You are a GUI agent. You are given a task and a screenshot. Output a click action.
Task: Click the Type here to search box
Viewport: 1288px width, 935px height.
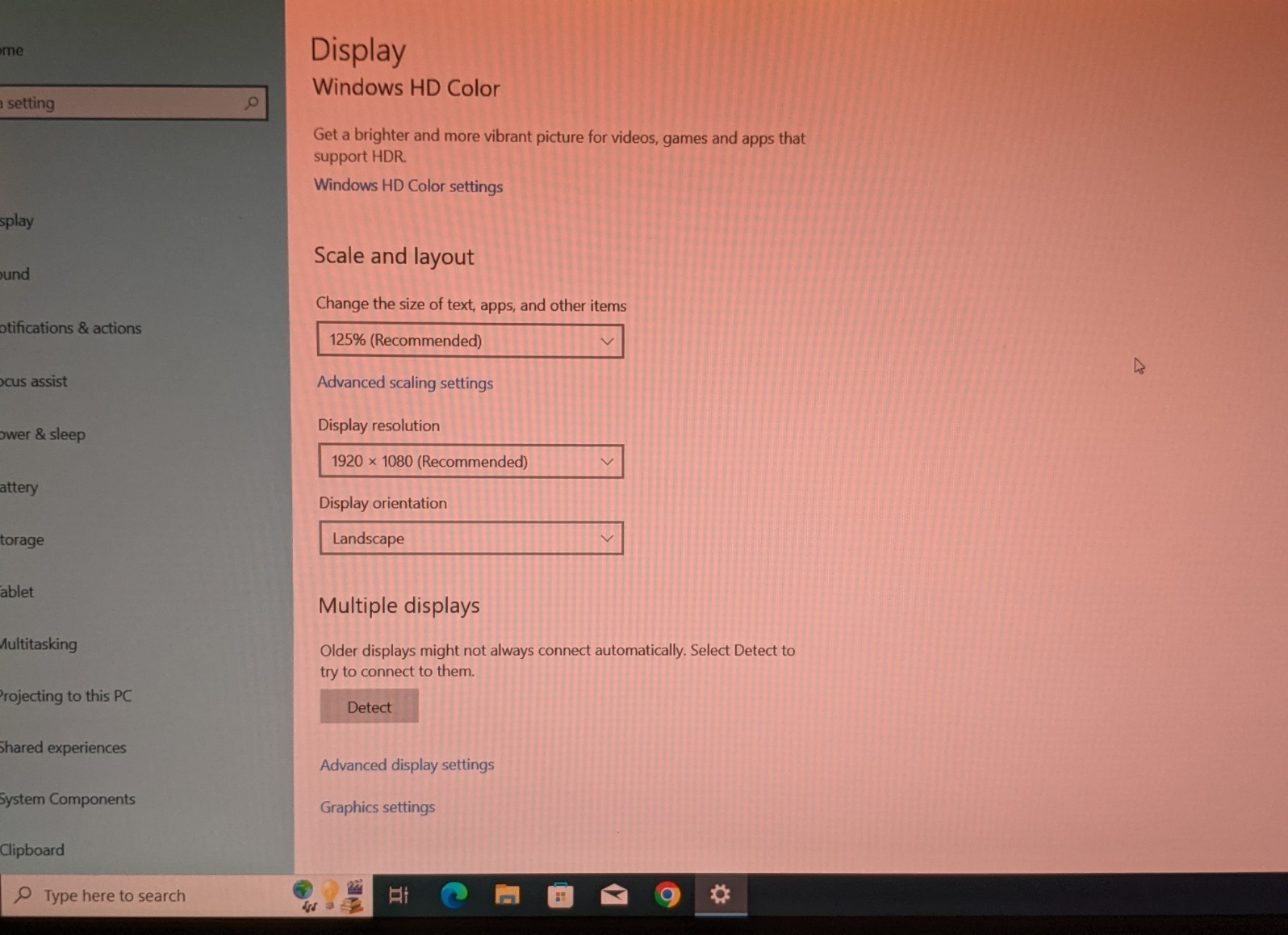186,895
